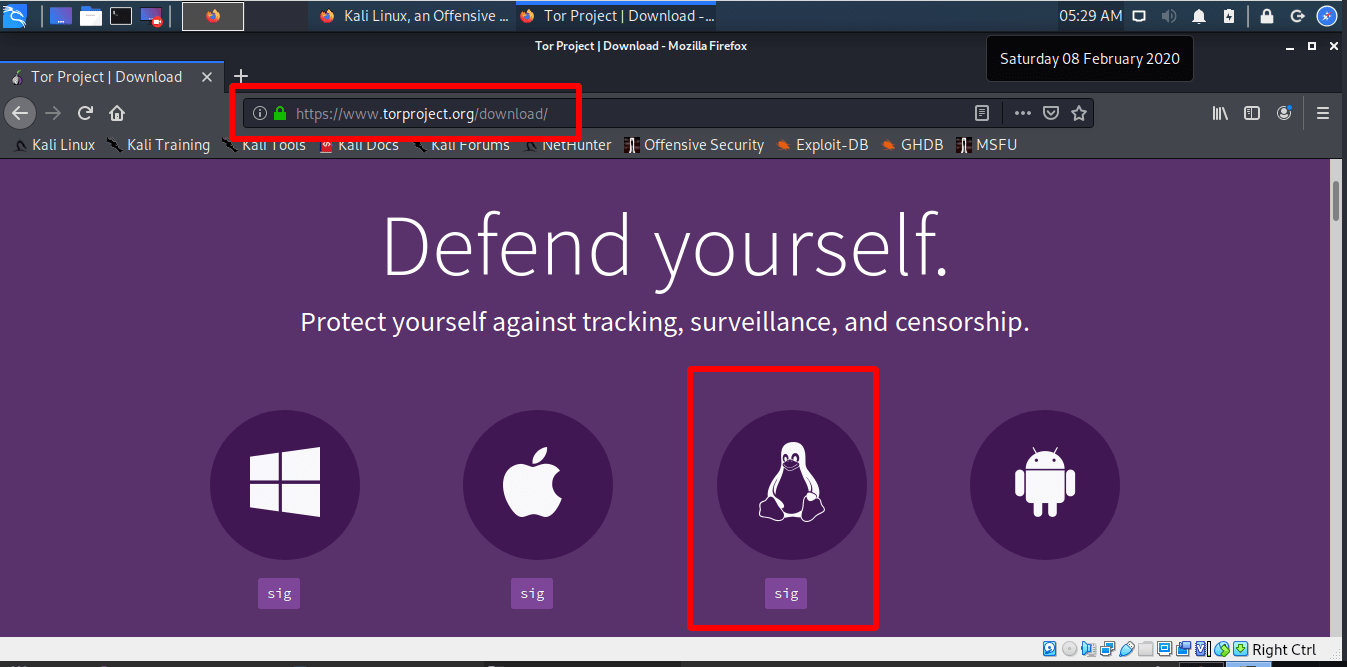Image resolution: width=1347 pixels, height=667 pixels.
Task: Click the site information (i) icon
Action: click(259, 113)
